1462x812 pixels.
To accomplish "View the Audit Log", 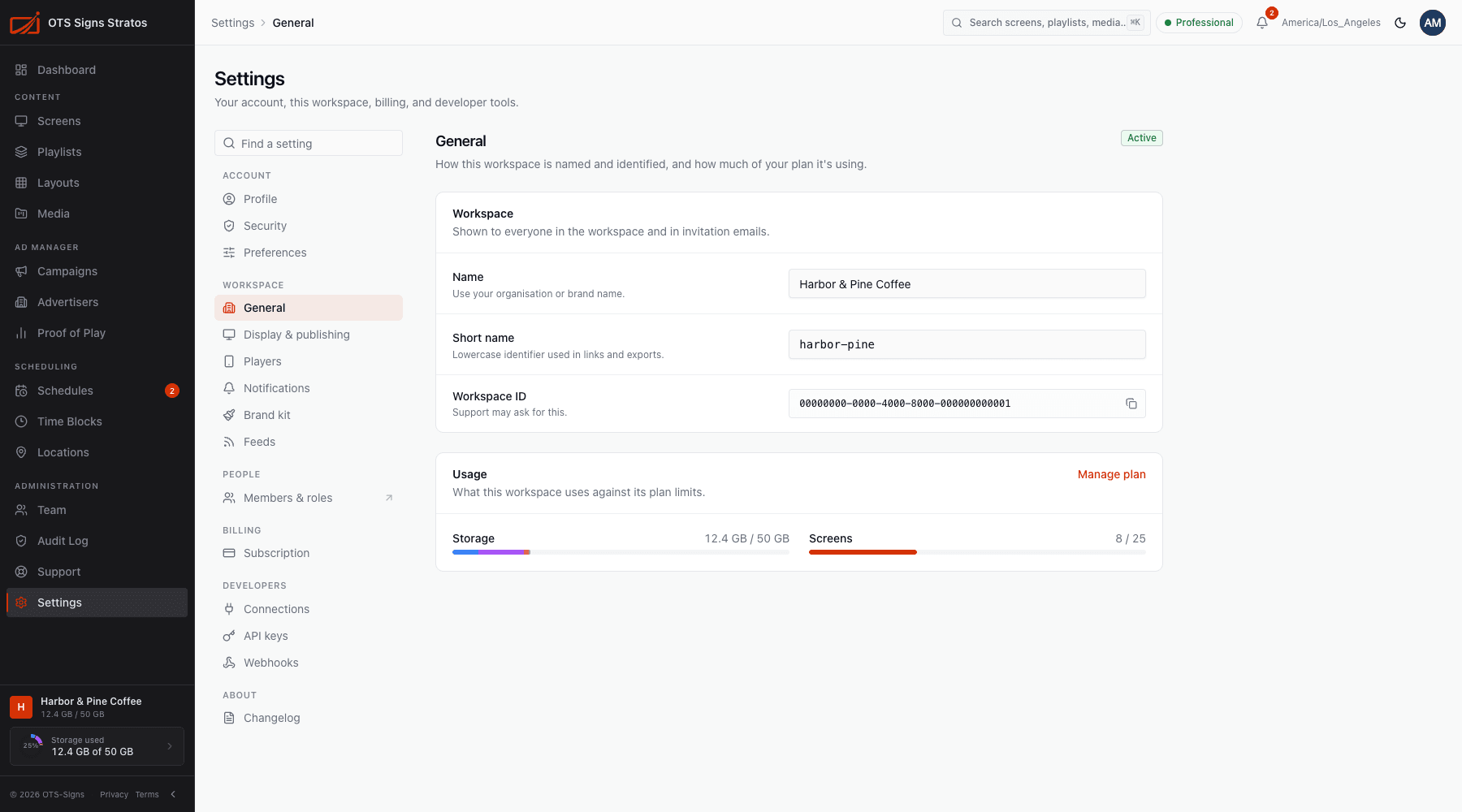I will point(97,541).
